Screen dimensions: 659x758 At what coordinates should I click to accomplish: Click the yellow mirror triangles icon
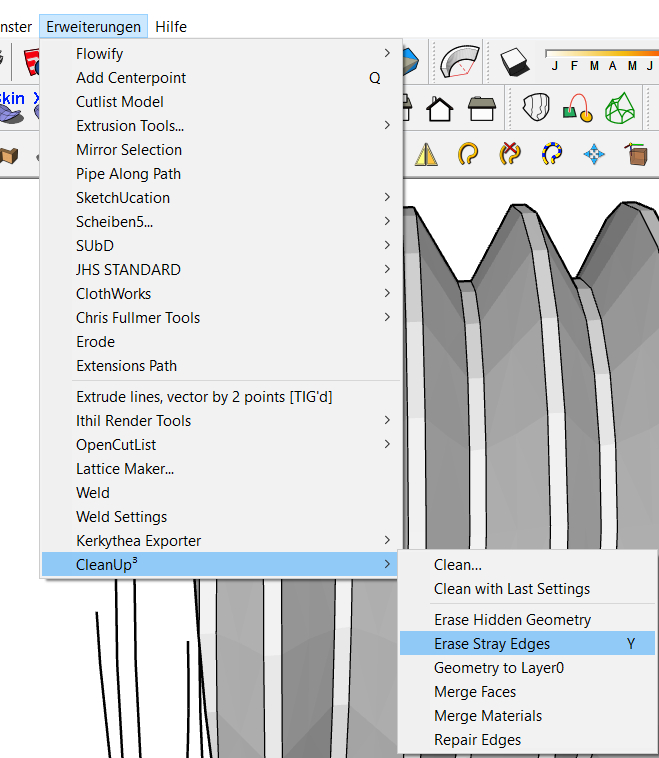click(427, 154)
